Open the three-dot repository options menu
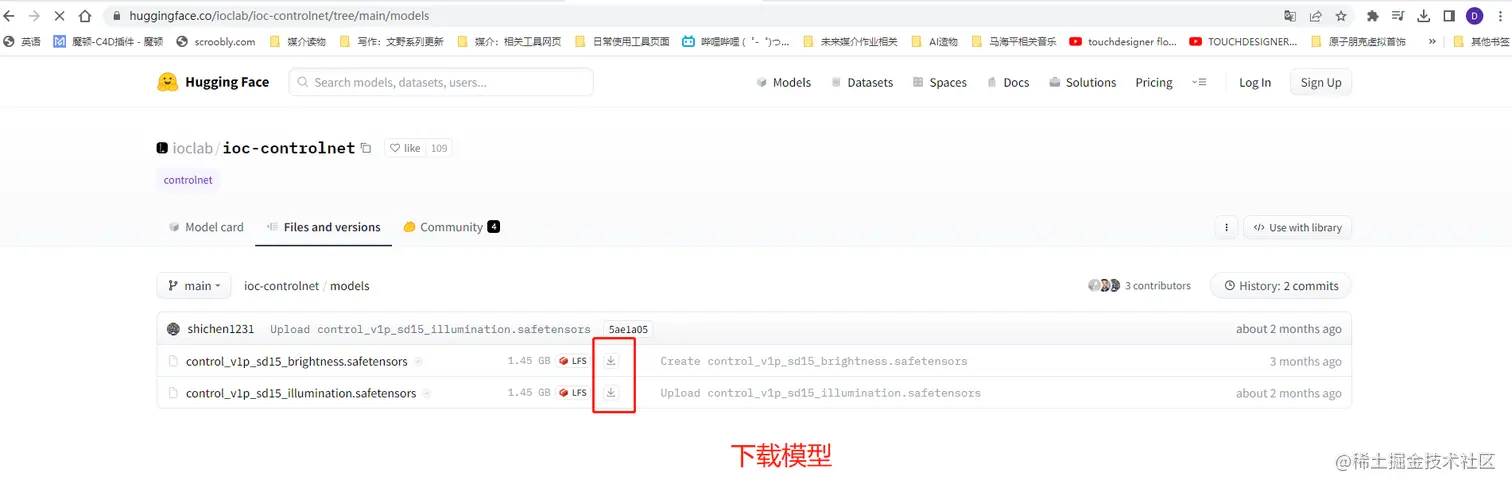Screen dimensions: 1512x488 click(x=1226, y=227)
